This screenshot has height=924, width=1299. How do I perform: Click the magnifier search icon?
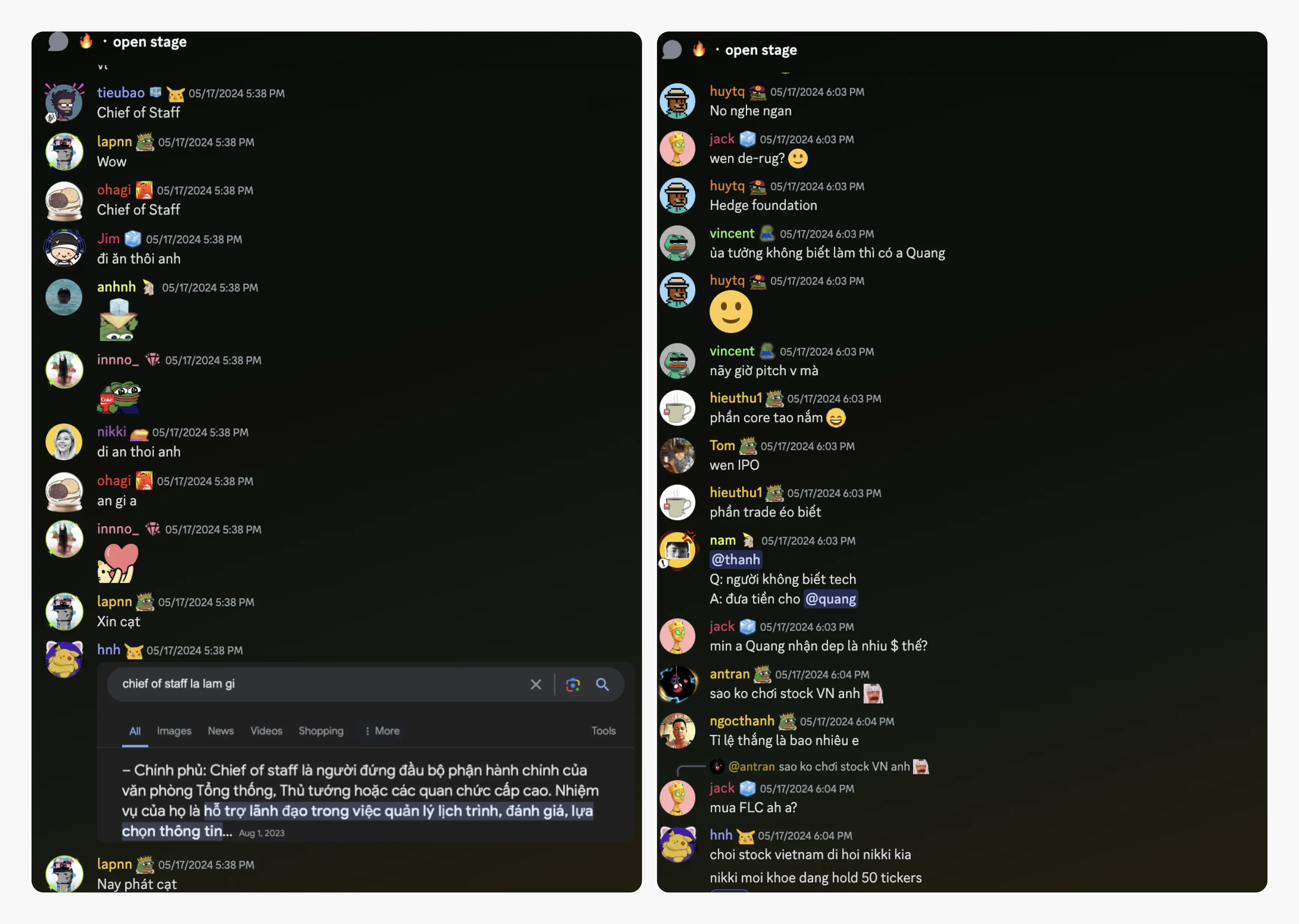click(x=602, y=685)
